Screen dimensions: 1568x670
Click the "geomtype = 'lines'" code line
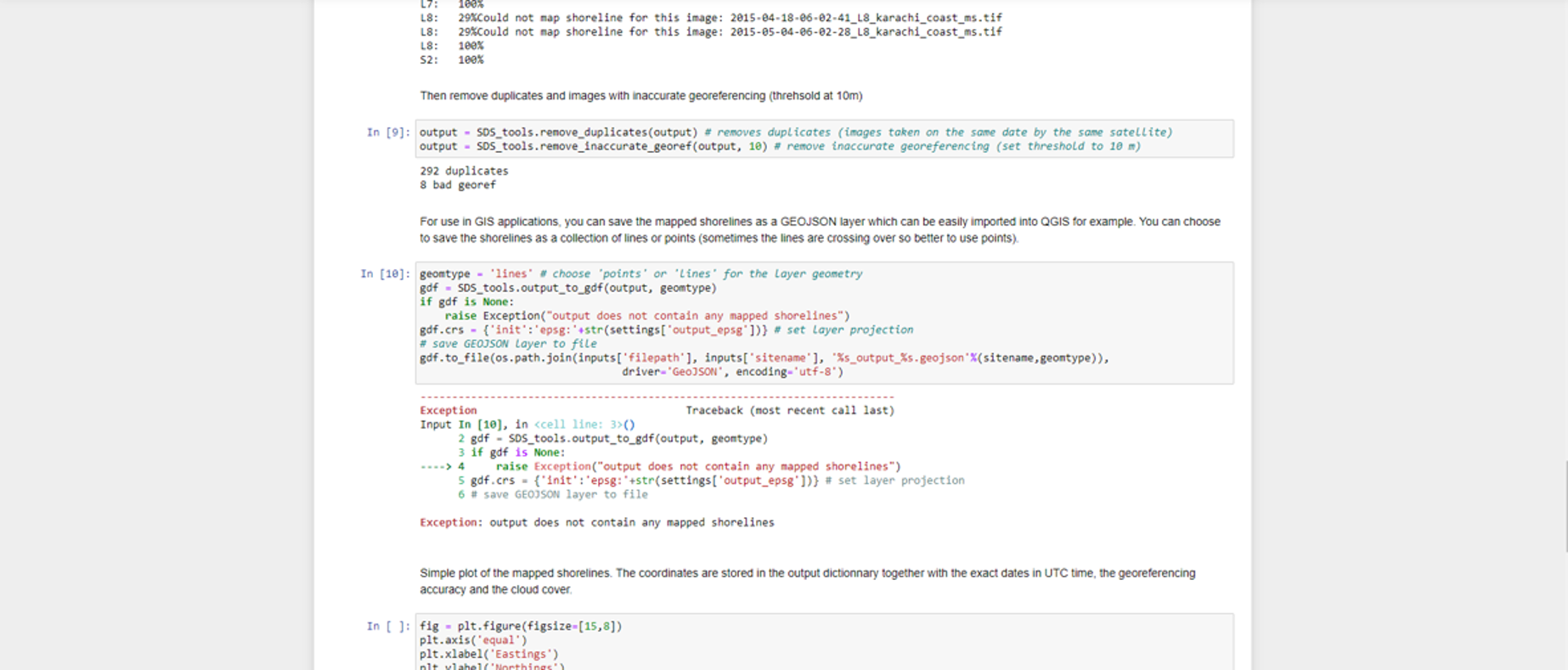coord(640,273)
